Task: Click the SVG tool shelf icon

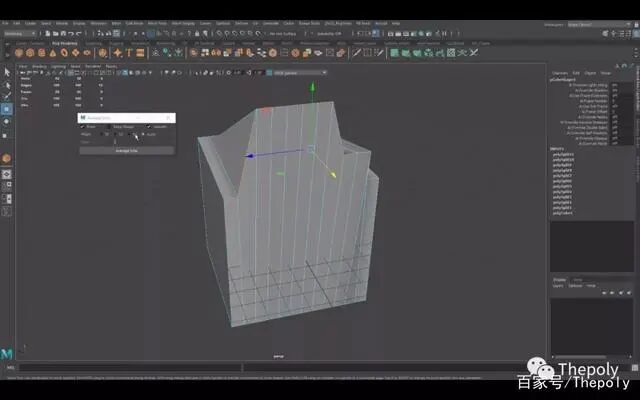Action: click(x=140, y=53)
